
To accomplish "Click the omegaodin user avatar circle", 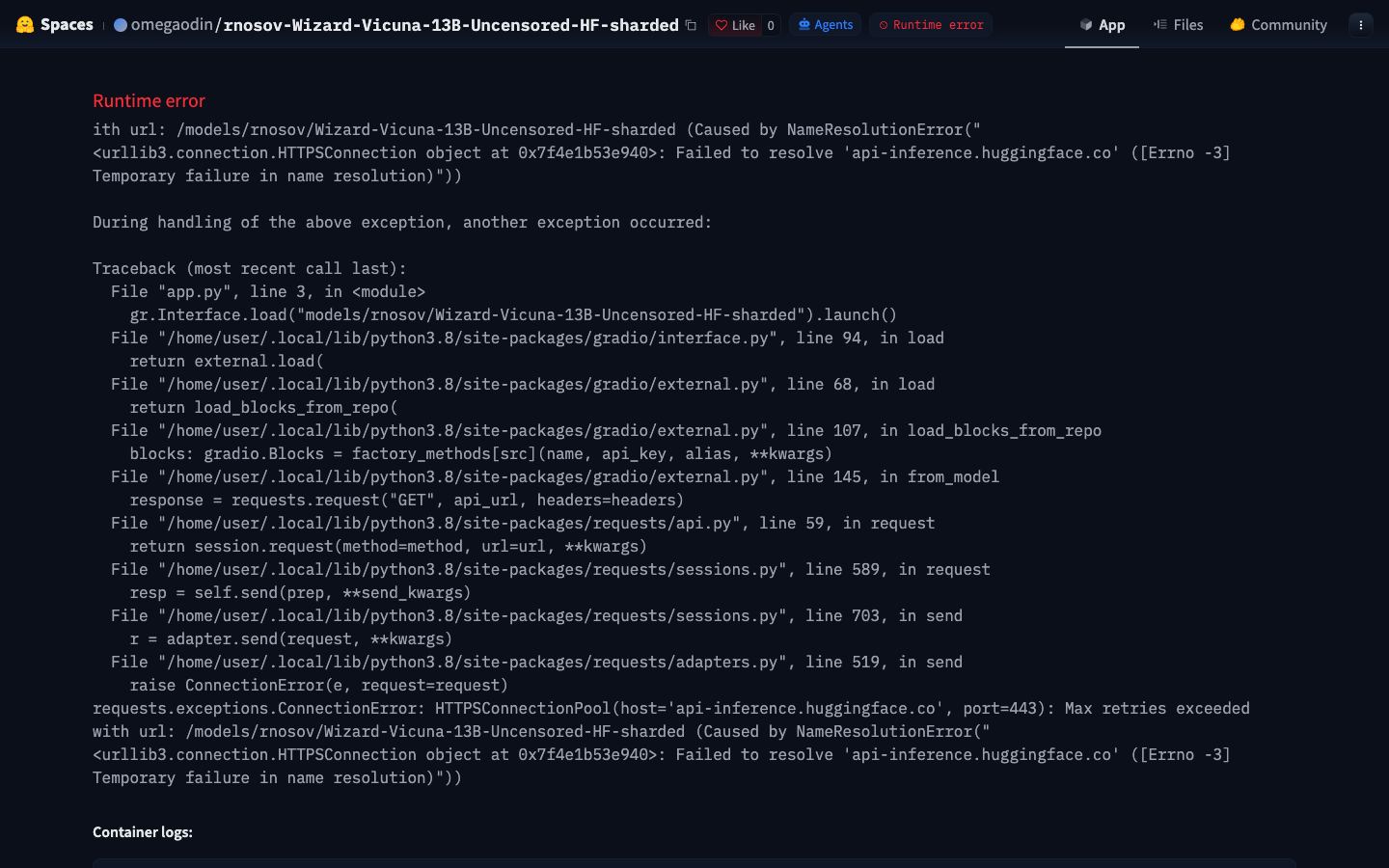I will click(121, 25).
